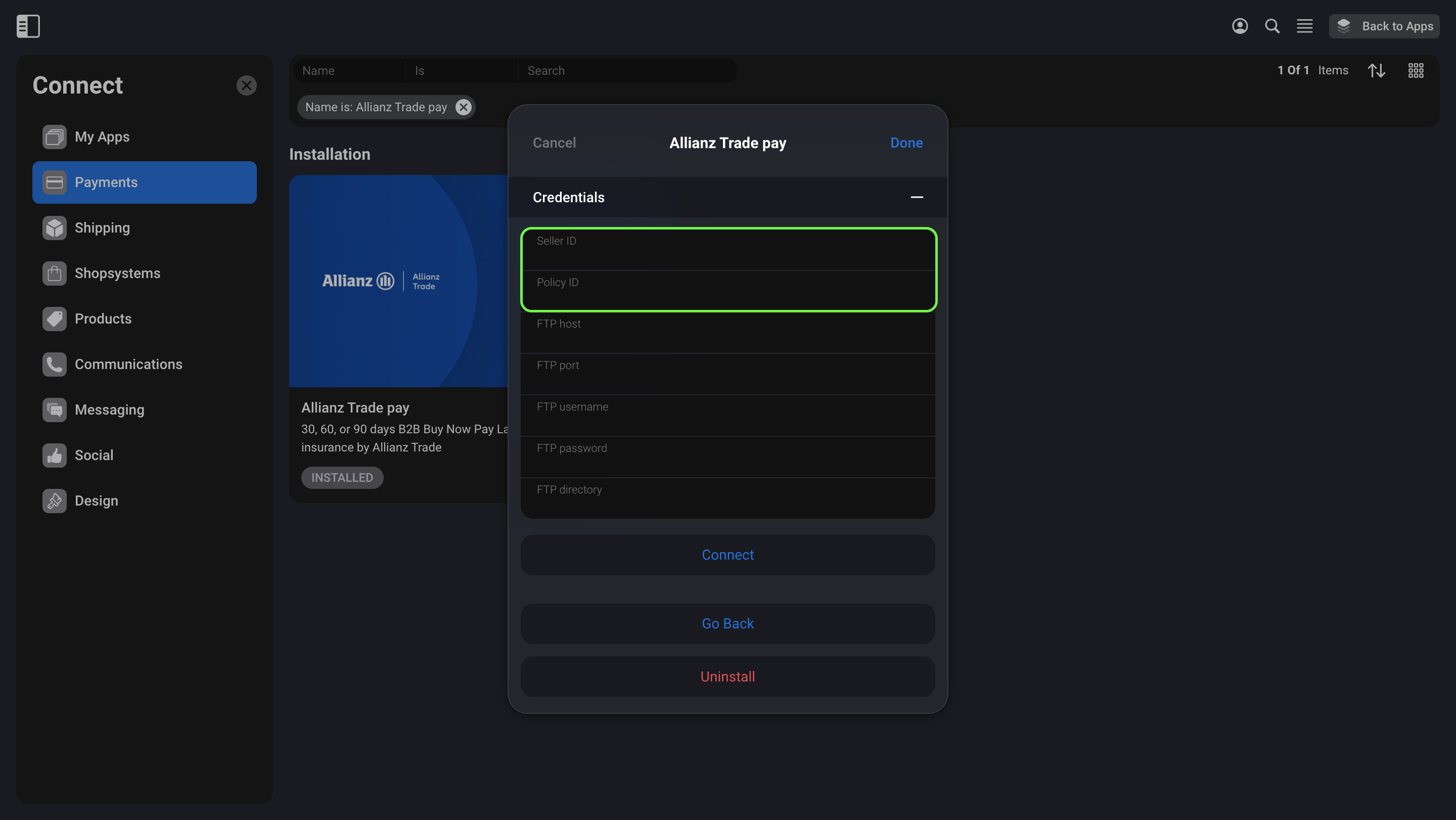Click the Back to Apps button
The height and width of the screenshot is (820, 1456).
tap(1384, 26)
